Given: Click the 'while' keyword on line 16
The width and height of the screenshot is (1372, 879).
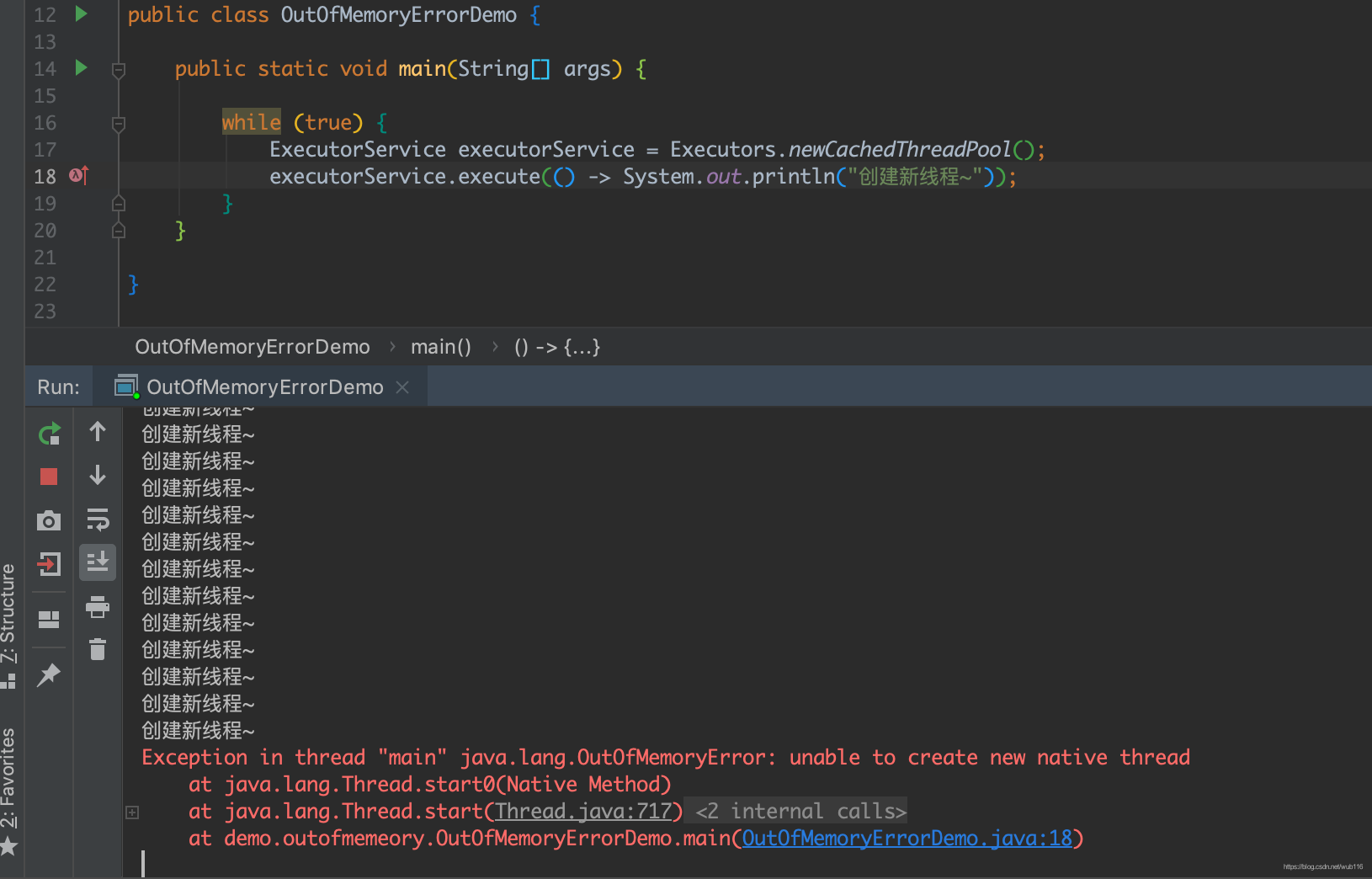Looking at the screenshot, I should (251, 122).
